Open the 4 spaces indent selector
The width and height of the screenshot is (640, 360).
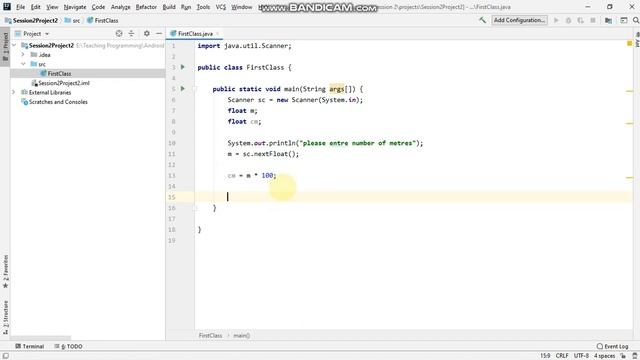point(604,356)
